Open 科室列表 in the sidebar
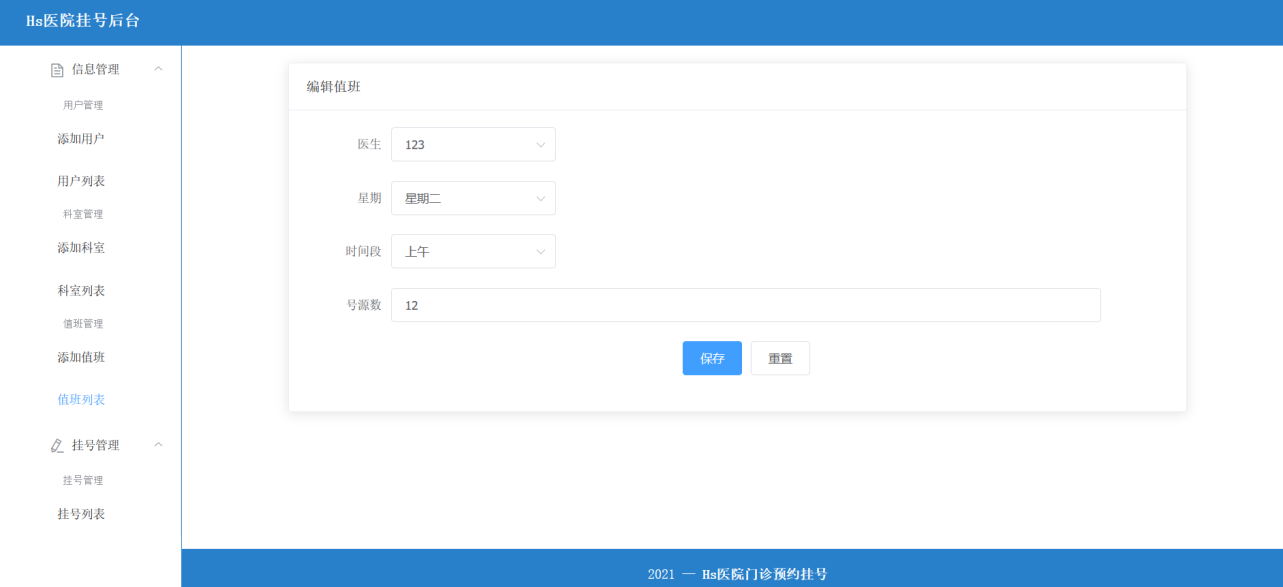The image size is (1283, 587). pyautogui.click(x=81, y=291)
